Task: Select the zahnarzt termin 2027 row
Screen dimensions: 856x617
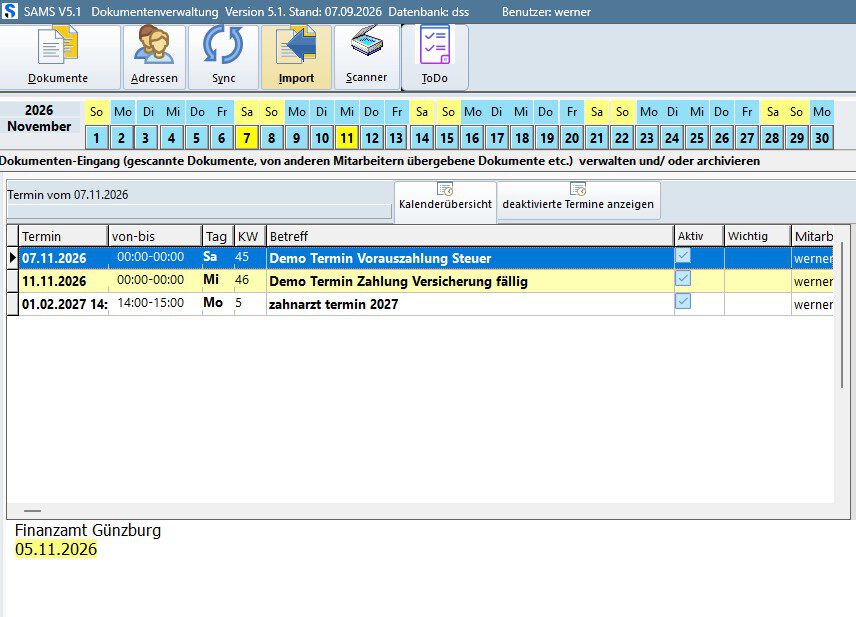Action: point(419,304)
